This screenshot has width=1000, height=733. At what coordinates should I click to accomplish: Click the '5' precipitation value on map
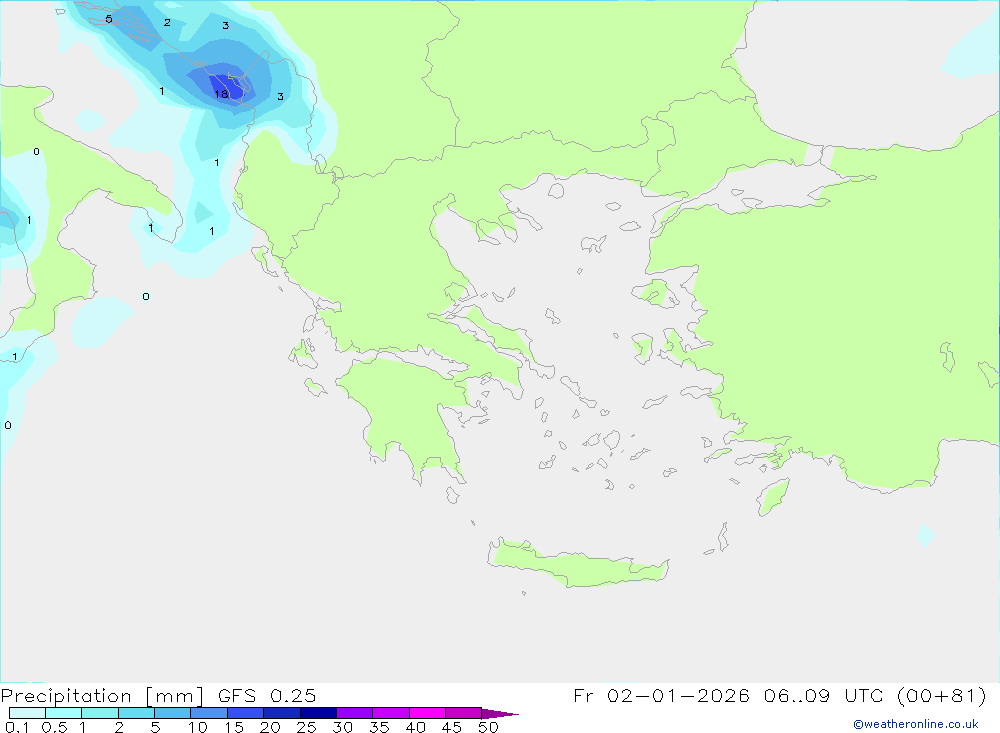tap(109, 19)
